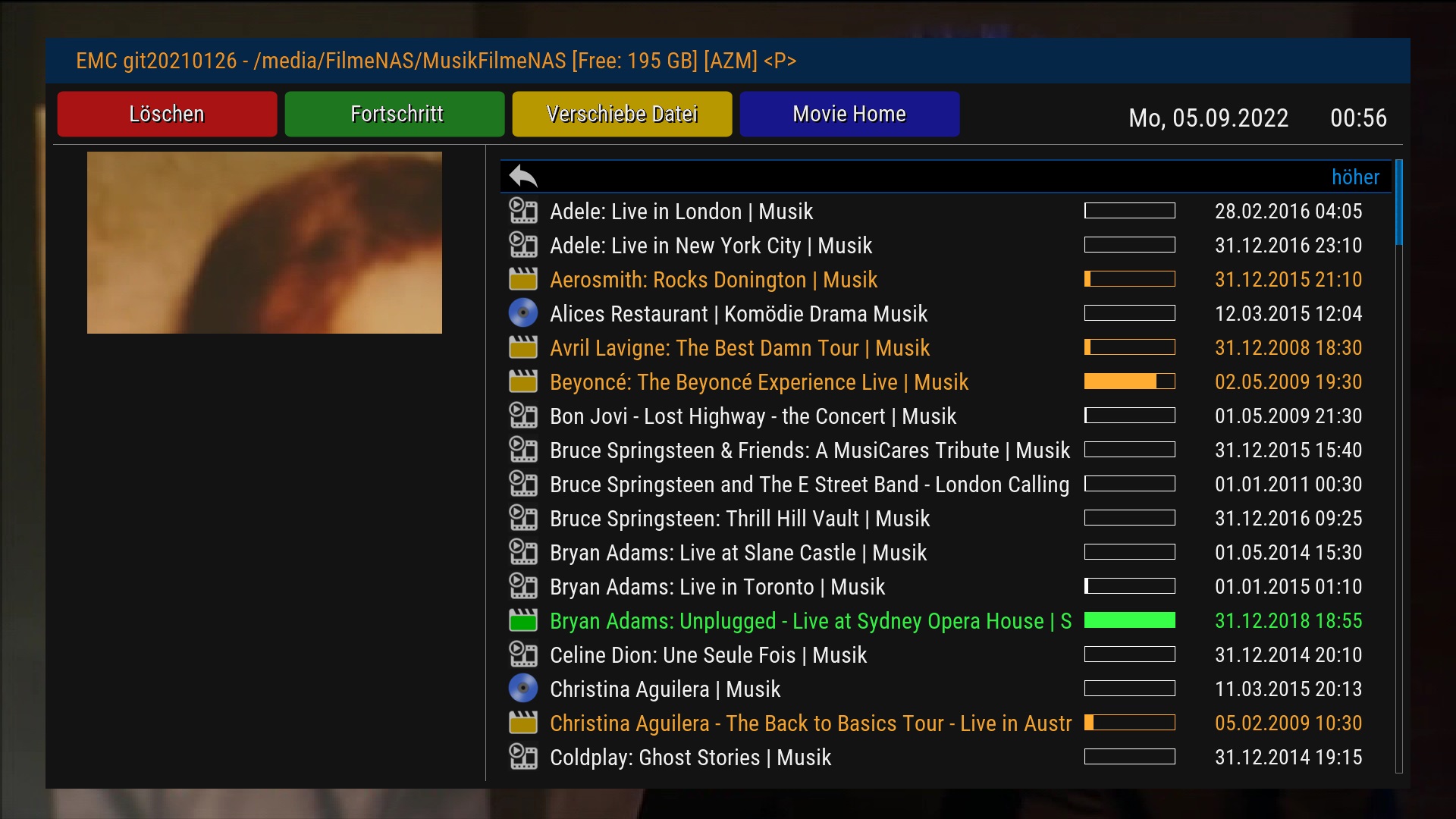Click the disc icon next to Christina Aguilera | Musik
The height and width of the screenshot is (819, 1456).
coord(523,689)
